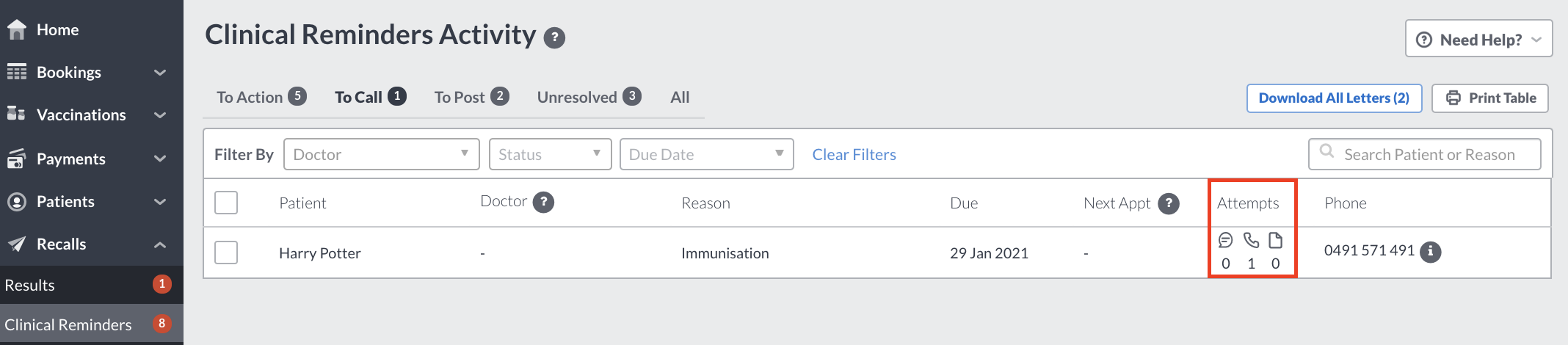Viewport: 1568px width, 345px height.
Task: Collapse the Recalls sidebar section
Action: point(160,244)
